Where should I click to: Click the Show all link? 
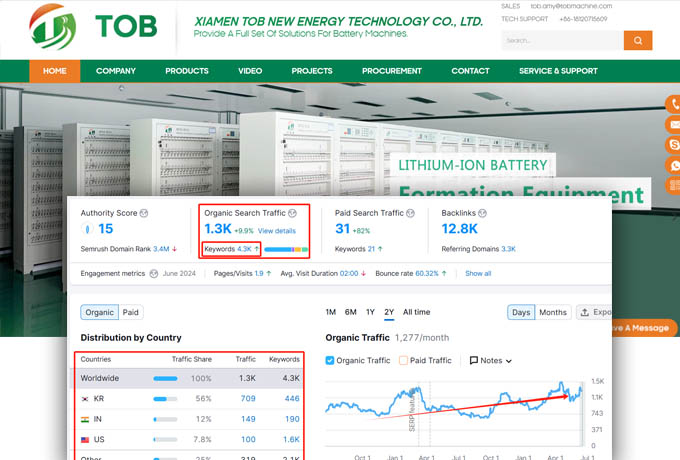point(478,274)
